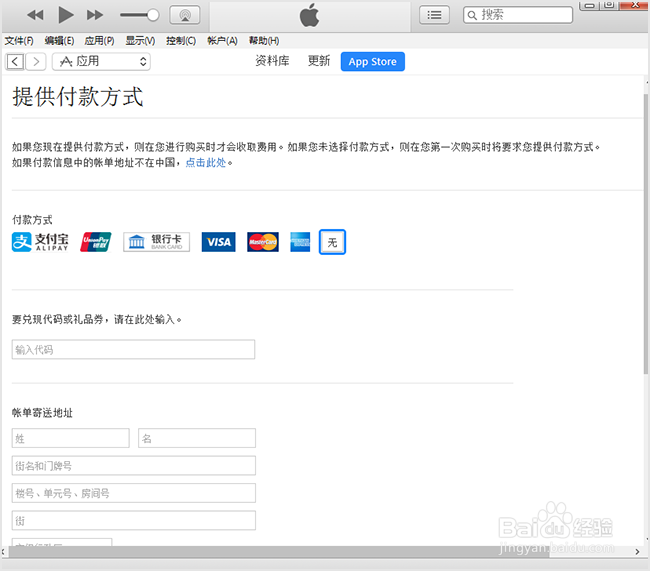Click into the 搜索 search field
The image size is (650, 571).
(x=518, y=15)
